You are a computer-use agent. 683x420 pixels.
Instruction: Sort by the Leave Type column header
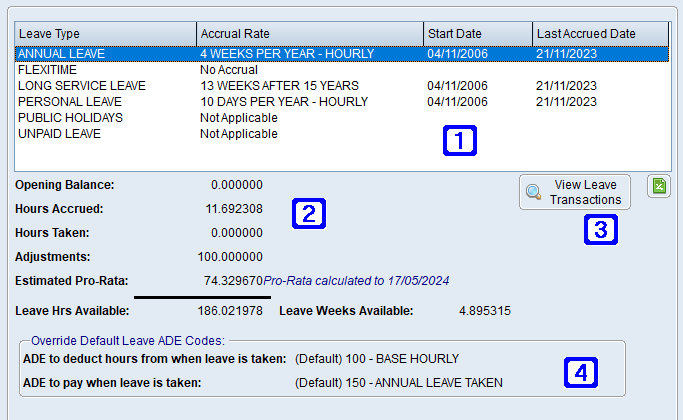(105, 34)
